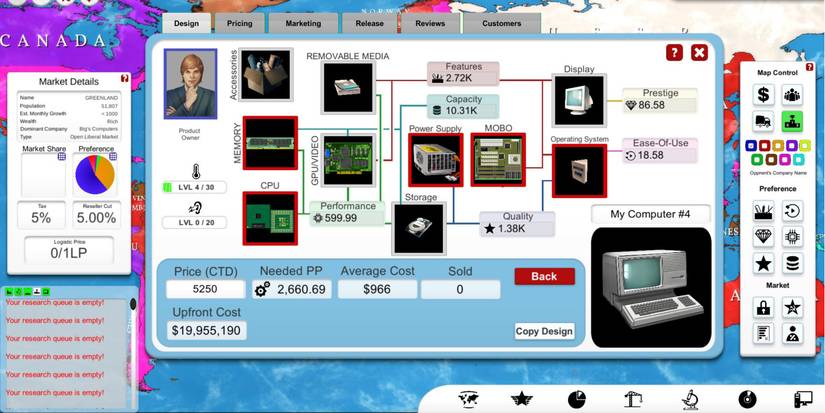Click the heat level LVL 4 / 30 bar
Viewport: 825px width, 413px height.
(194, 187)
